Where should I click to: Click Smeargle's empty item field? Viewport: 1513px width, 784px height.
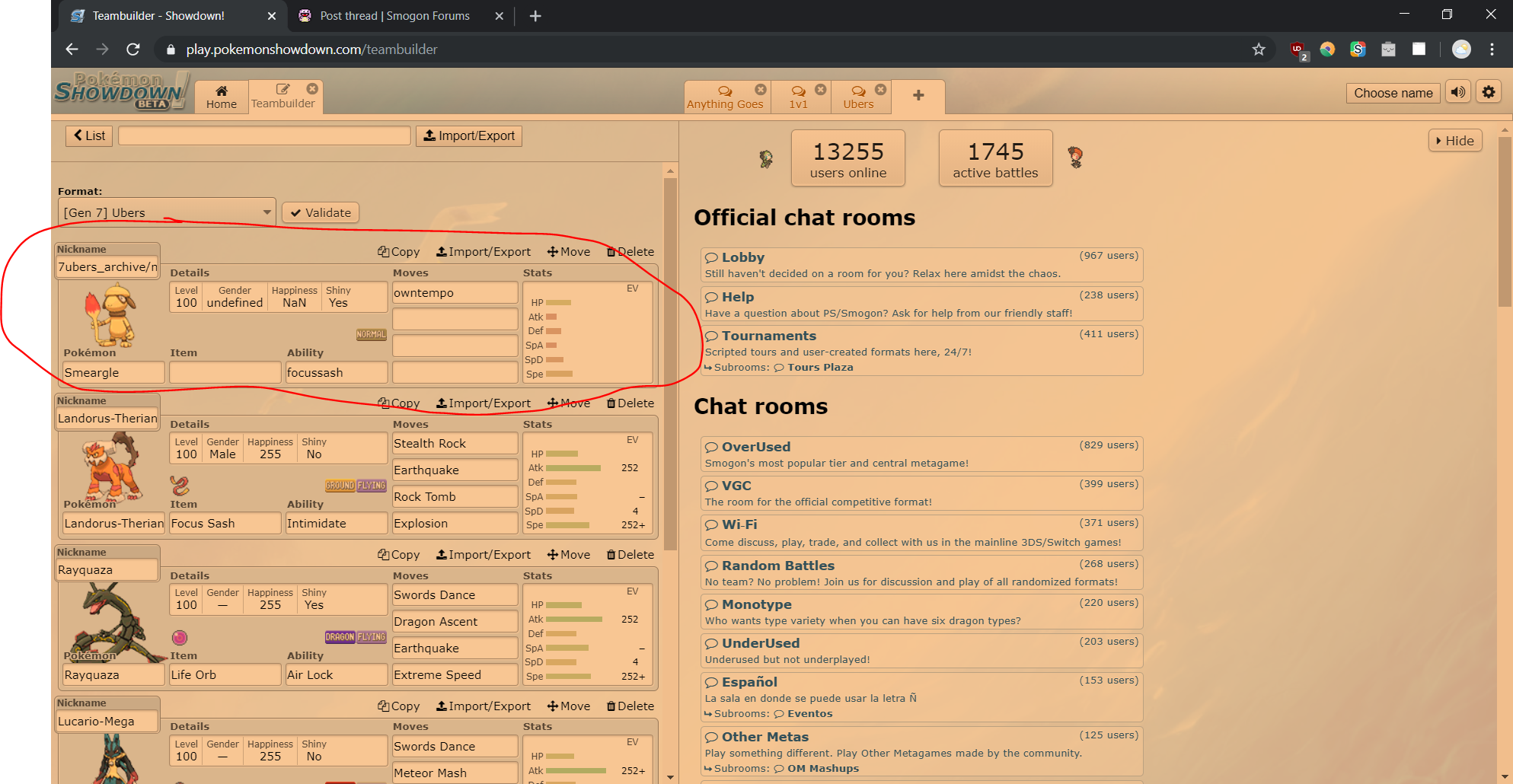coord(225,373)
